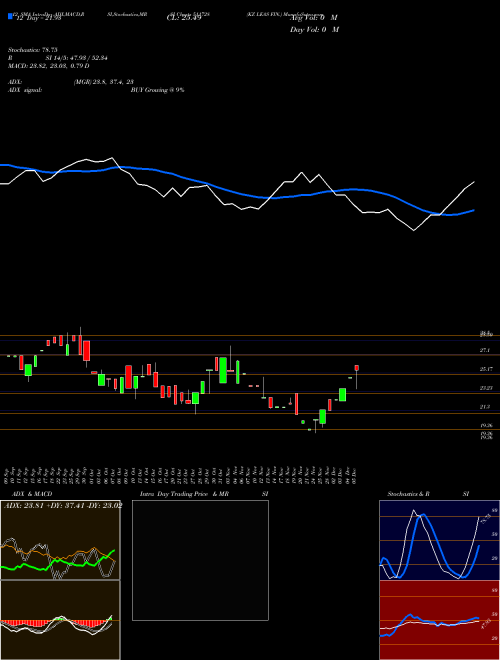Click the 'Intra Day Trading Price & MR' title

click(184, 494)
